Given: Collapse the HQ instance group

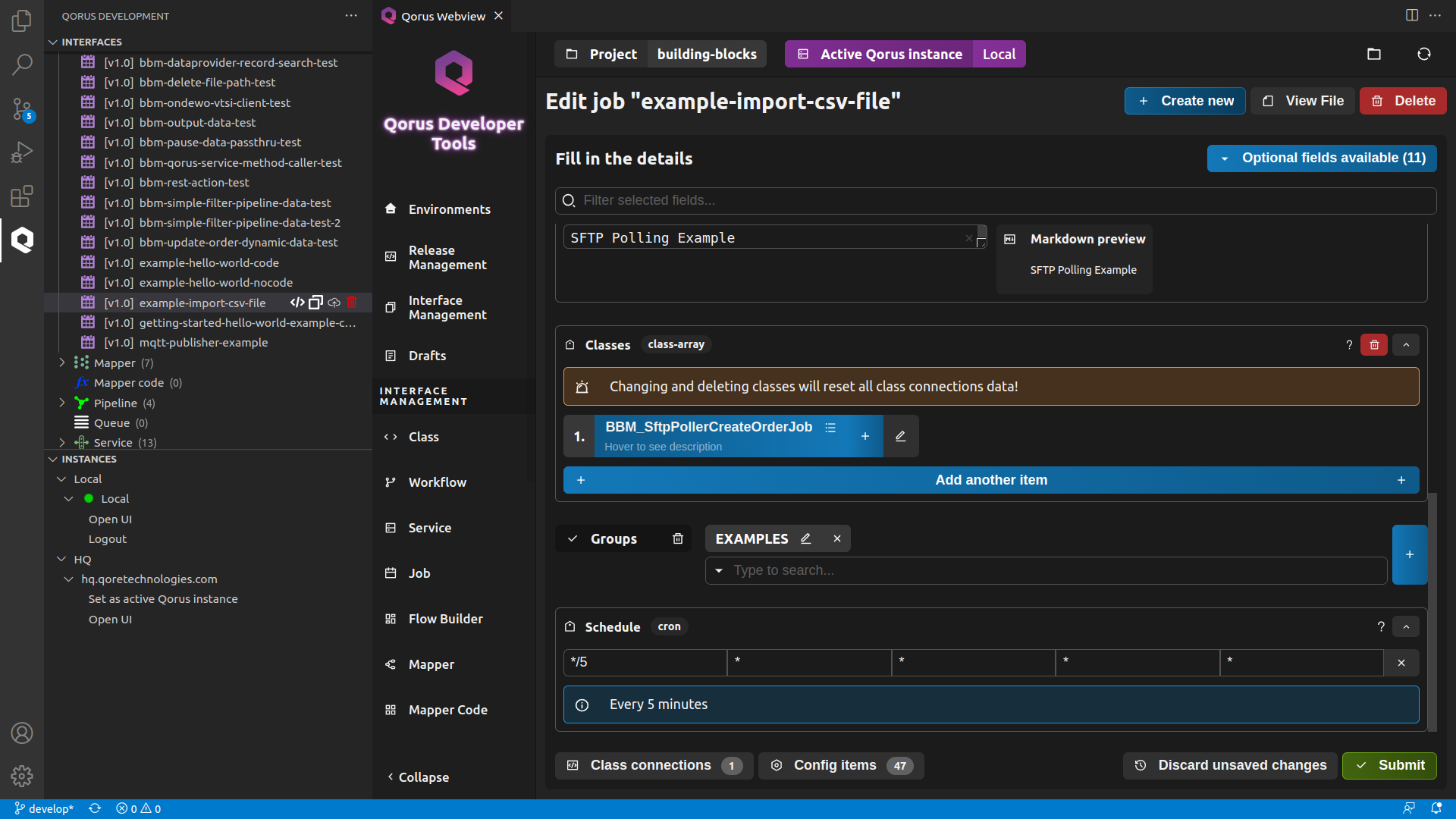Looking at the screenshot, I should coord(62,559).
